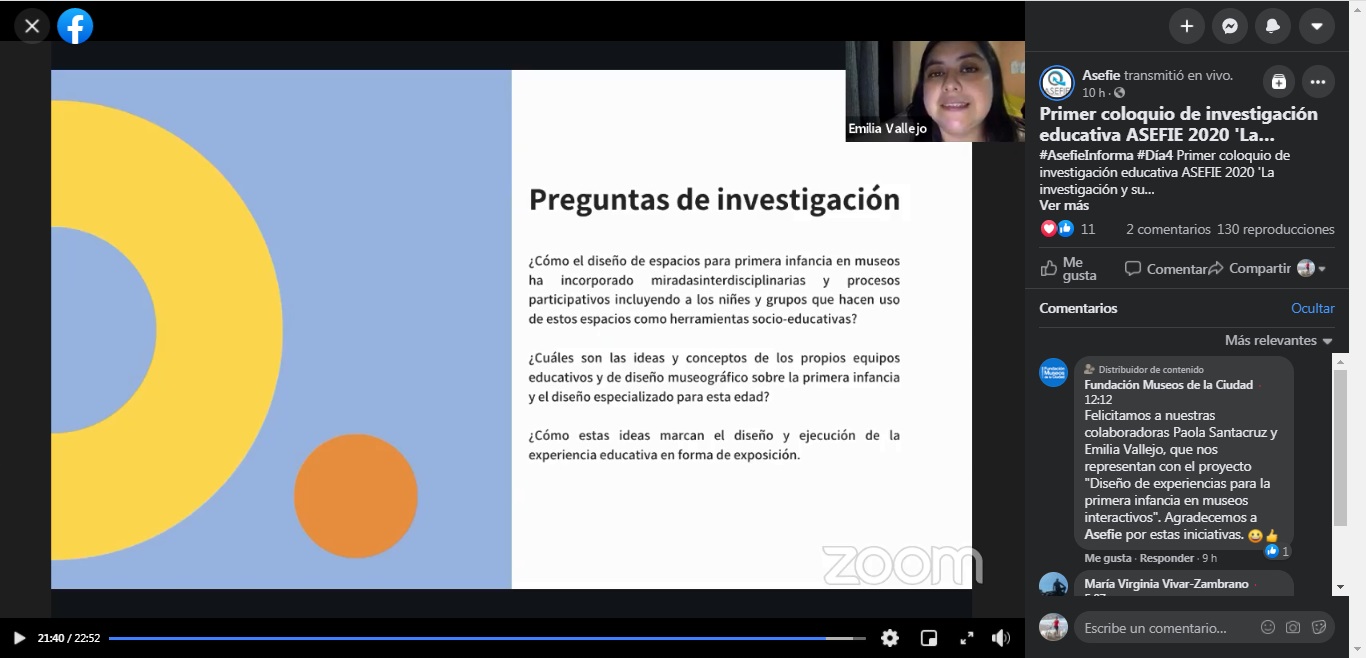This screenshot has height=658, width=1366.
Task: Click the Facebook logo icon
Action: coord(75,26)
